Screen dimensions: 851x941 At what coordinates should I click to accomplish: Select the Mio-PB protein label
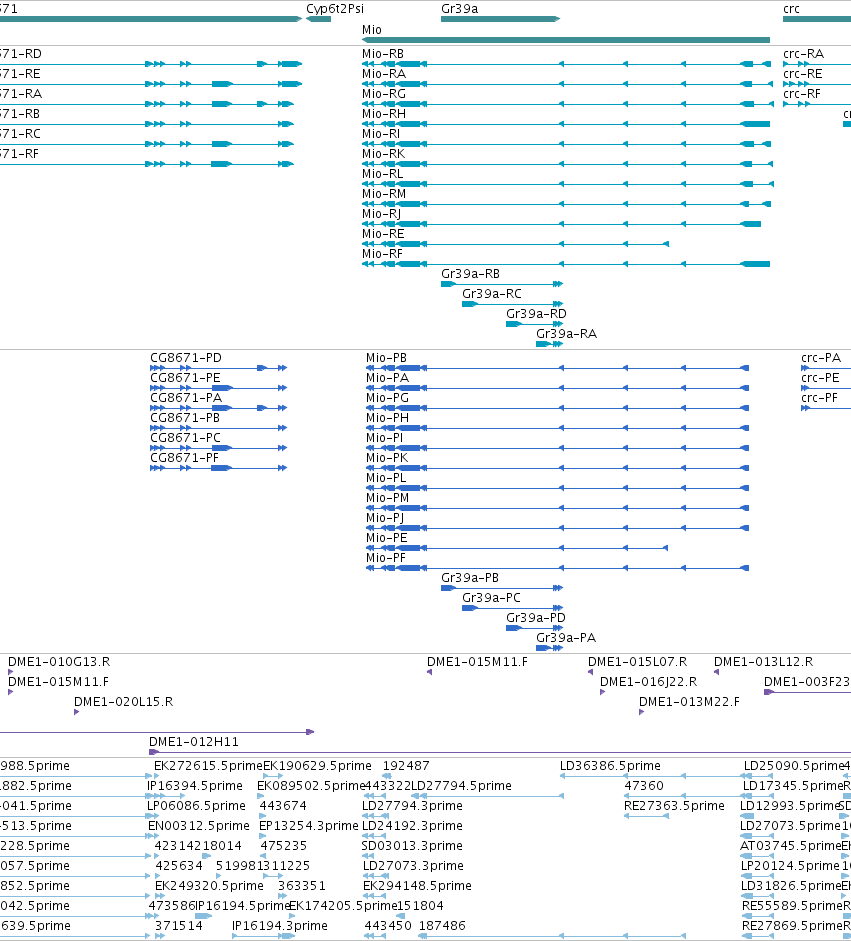[x=386, y=358]
